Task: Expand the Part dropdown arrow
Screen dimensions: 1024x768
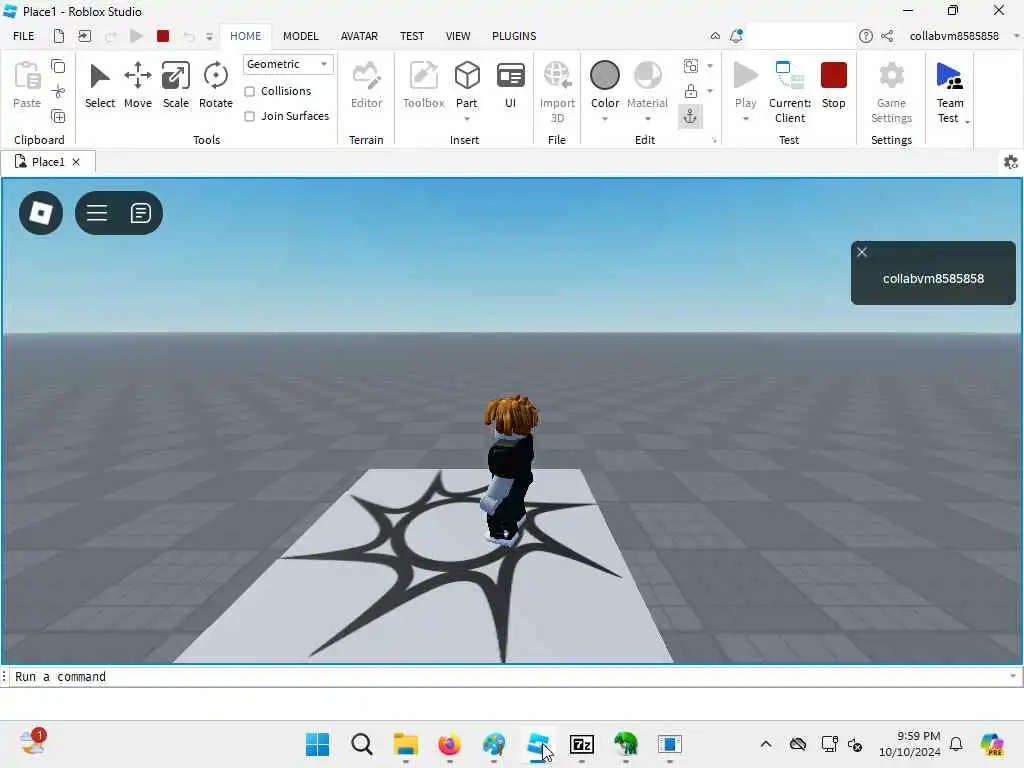Action: click(x=467, y=119)
